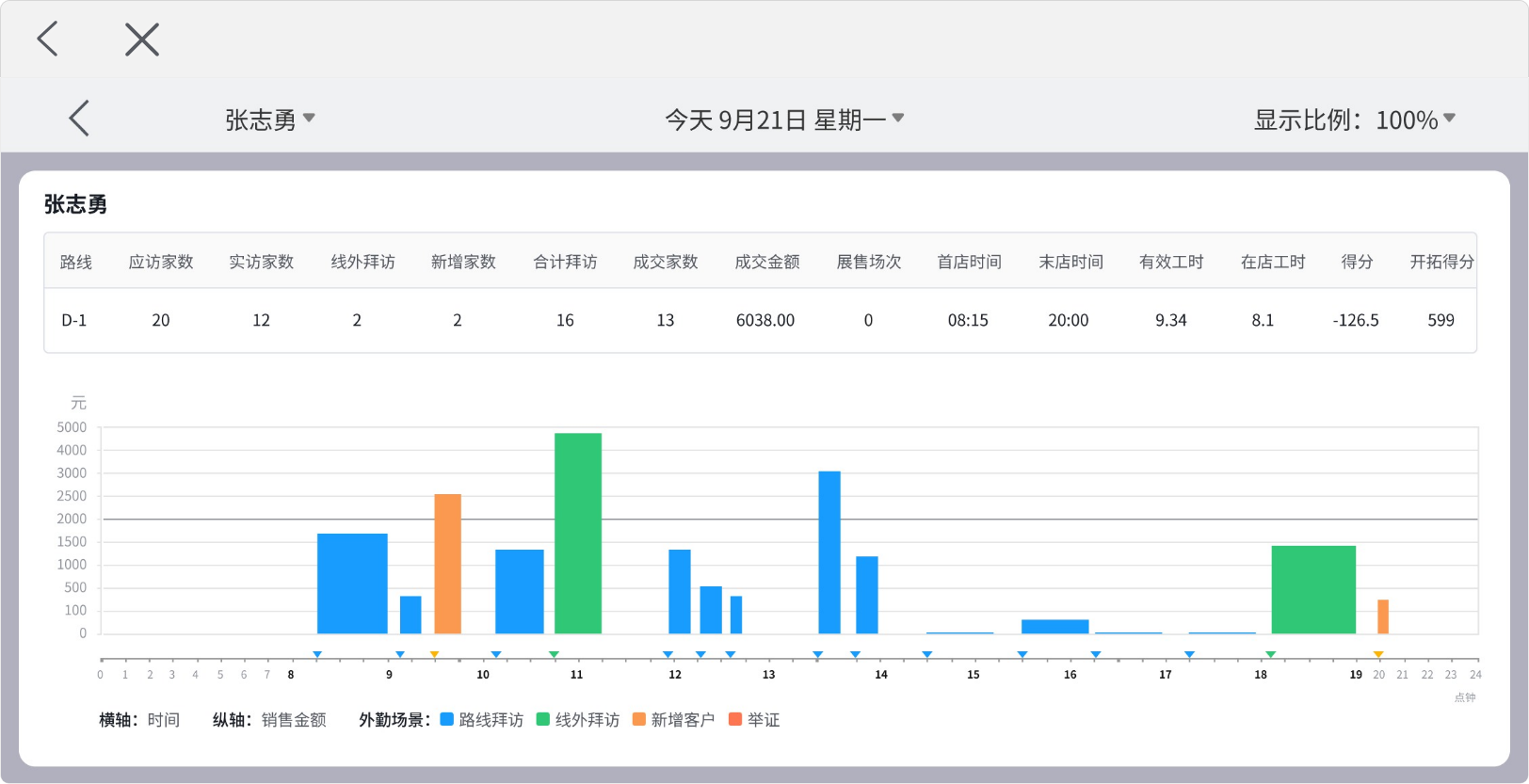
Task: Close the page with the X icon
Action: [142, 40]
